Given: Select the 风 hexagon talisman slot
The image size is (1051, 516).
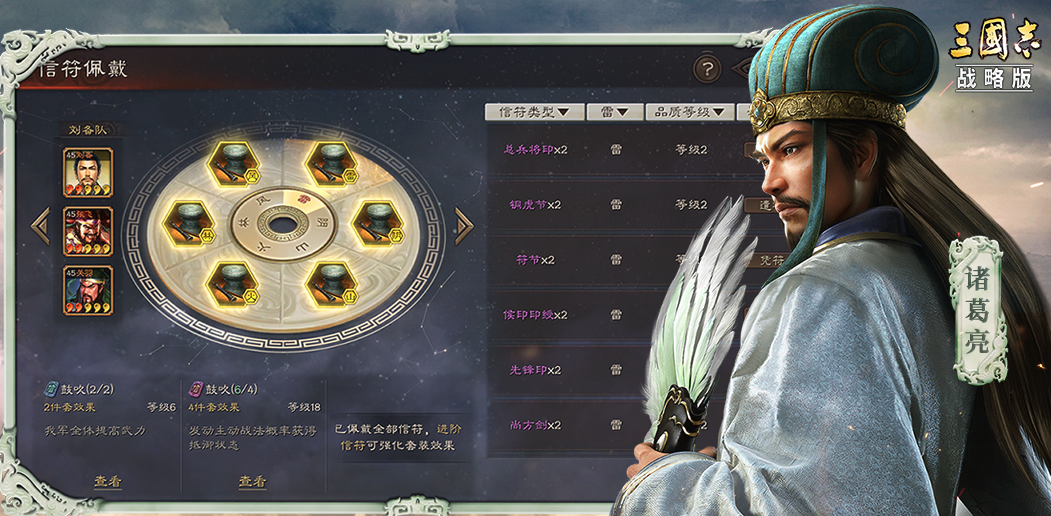Looking at the screenshot, I should [x=233, y=164].
